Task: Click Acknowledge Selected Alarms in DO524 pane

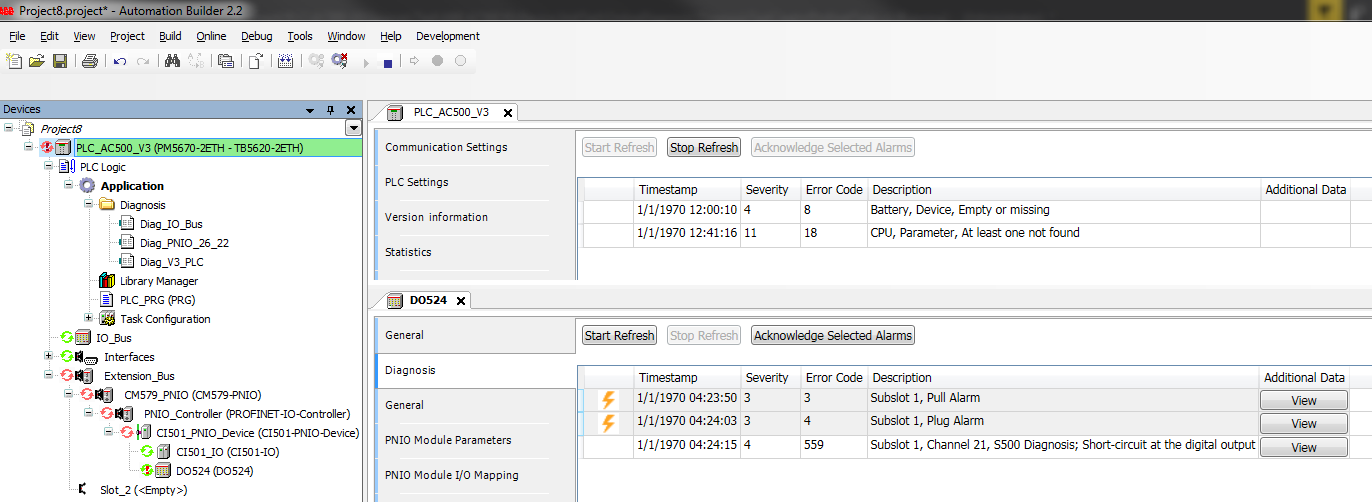Action: tap(832, 336)
